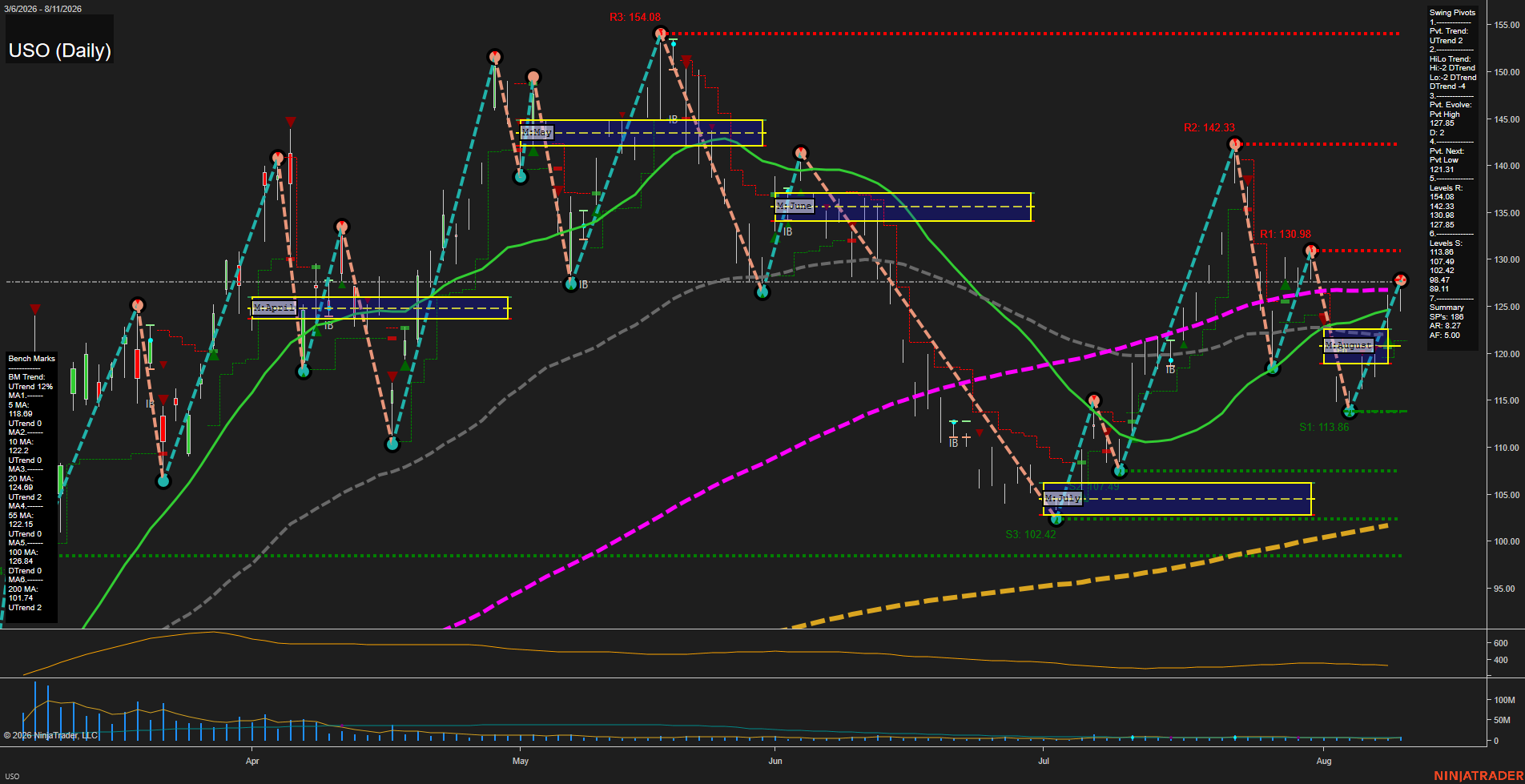The image size is (1525, 784).
Task: Click the NINJATRADER logo
Action: pyautogui.click(x=1477, y=776)
